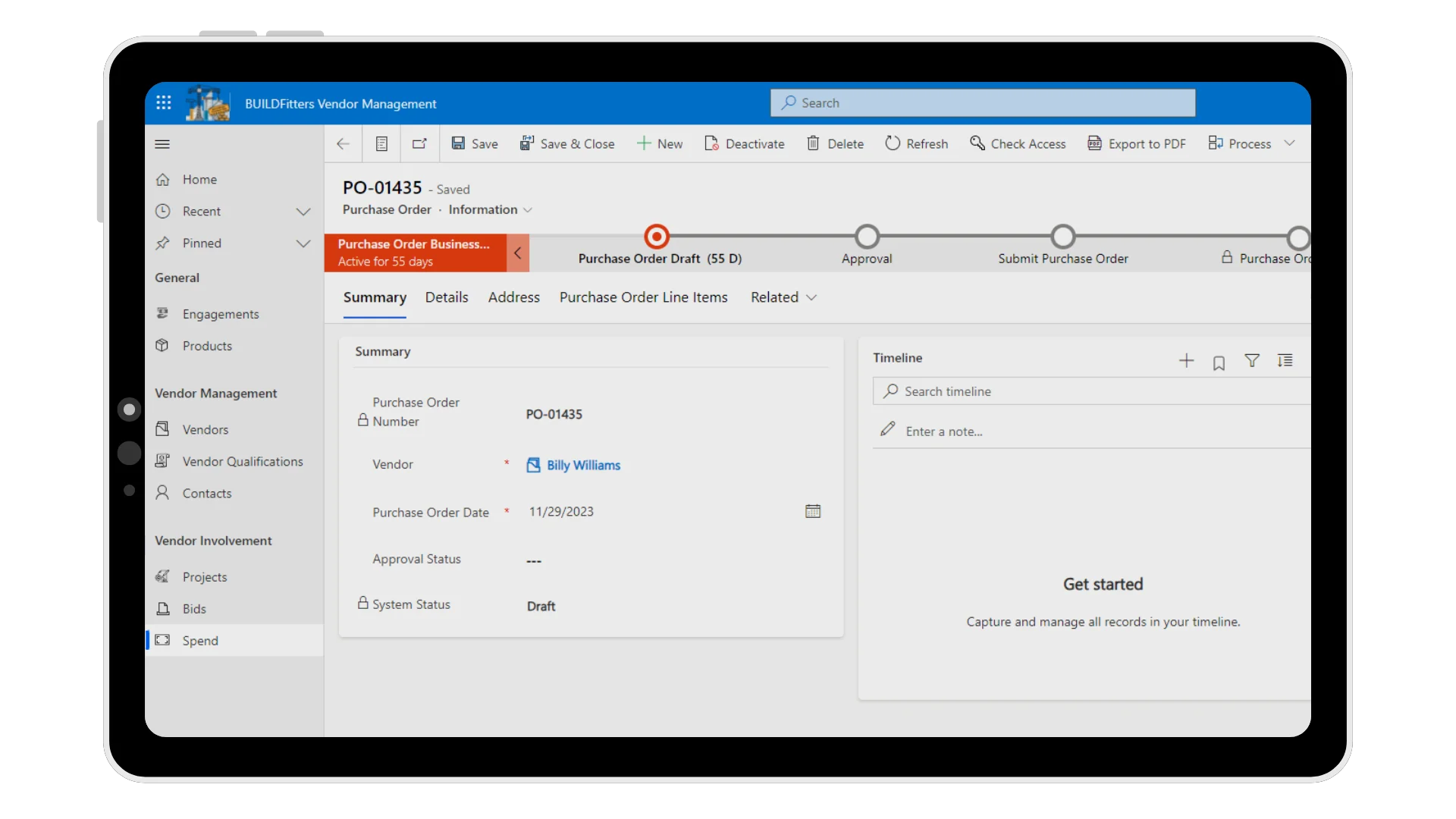Image resolution: width=1456 pixels, height=819 pixels.
Task: Open record in new window icon
Action: click(419, 144)
